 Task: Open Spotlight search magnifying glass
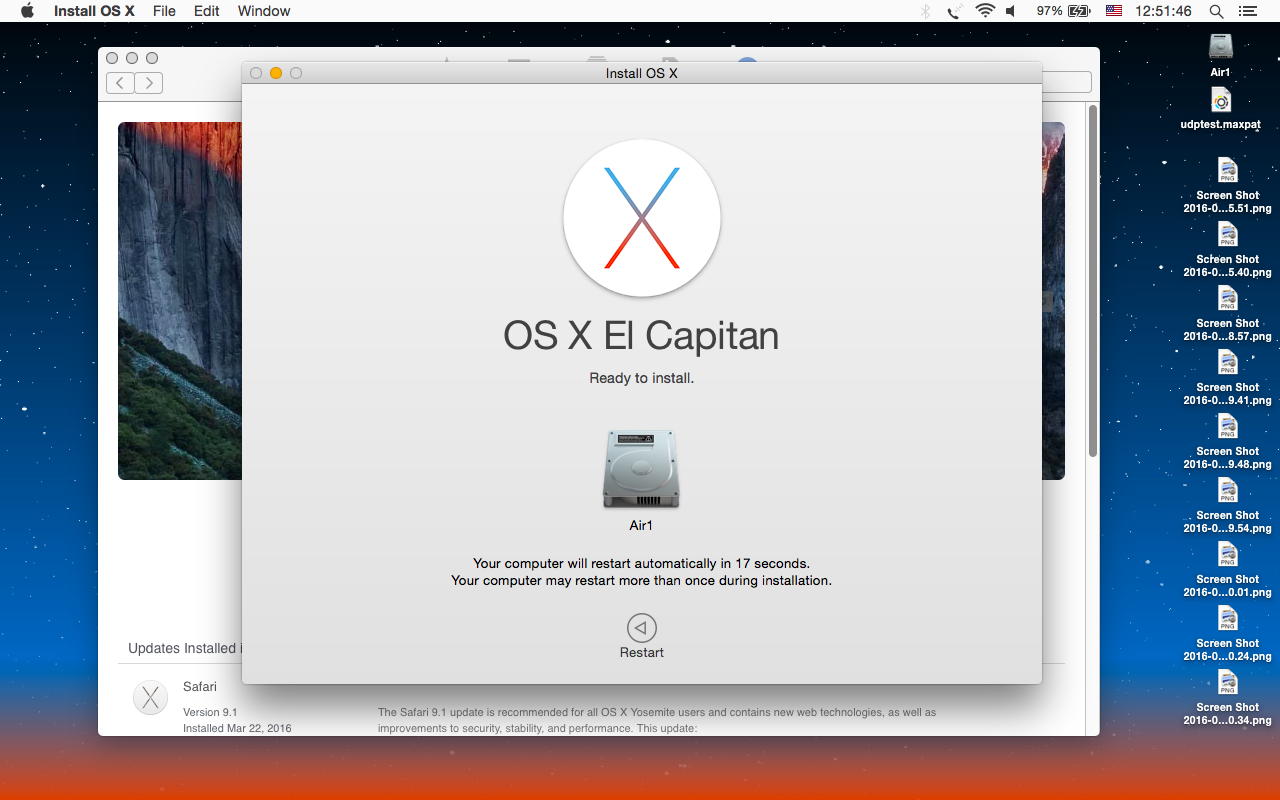pyautogui.click(x=1216, y=11)
